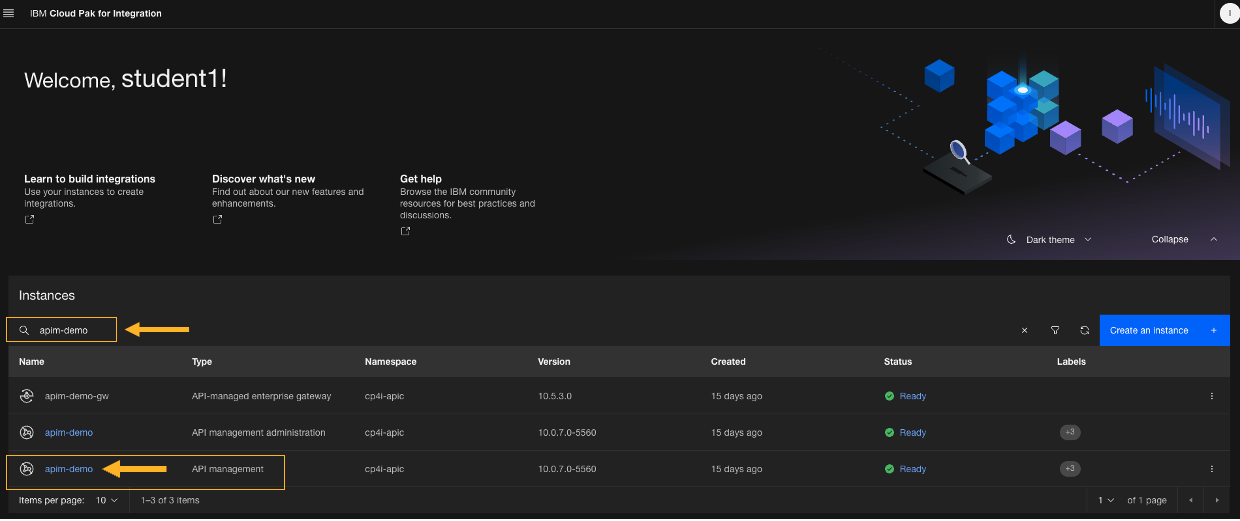Viewport: 1240px width, 521px height.
Task: Open Discover what's new external link
Action: (217, 220)
